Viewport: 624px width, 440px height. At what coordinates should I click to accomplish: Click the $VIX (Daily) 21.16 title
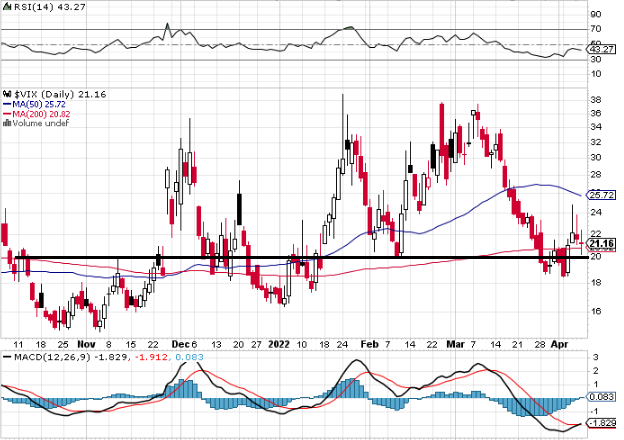[60, 94]
